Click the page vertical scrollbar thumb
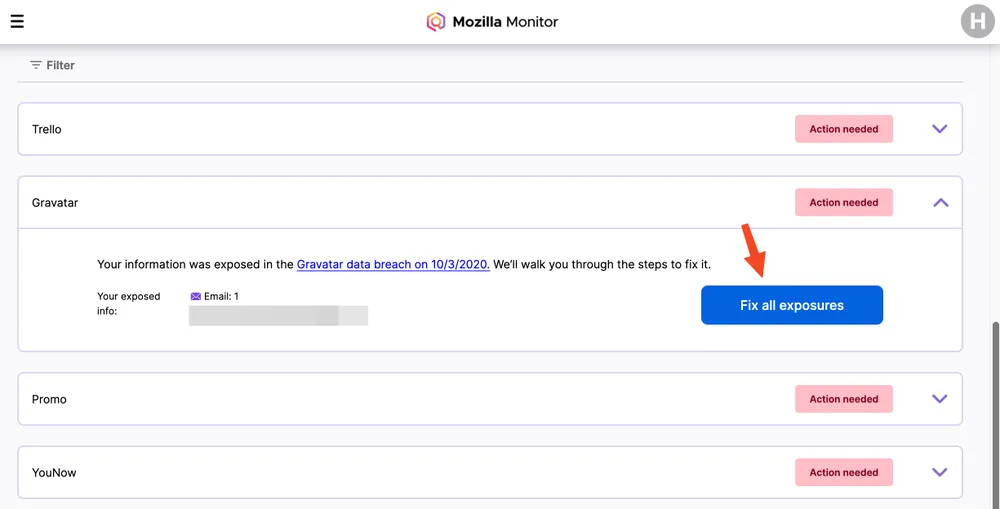Image resolution: width=1000 pixels, height=509 pixels. point(996,414)
